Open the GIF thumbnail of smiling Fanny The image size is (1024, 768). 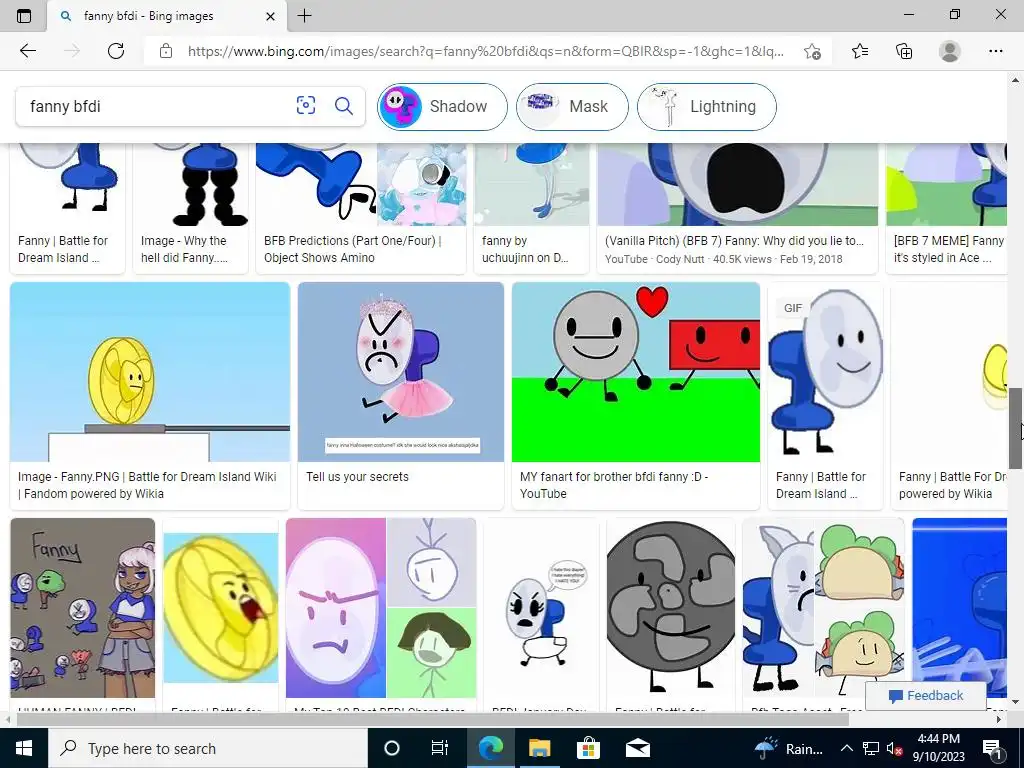825,372
